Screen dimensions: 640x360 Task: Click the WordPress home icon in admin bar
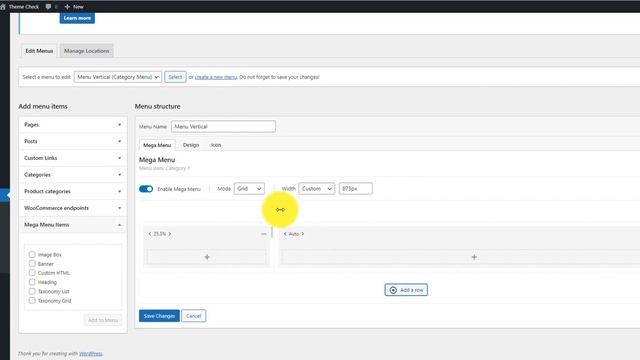(3, 7)
